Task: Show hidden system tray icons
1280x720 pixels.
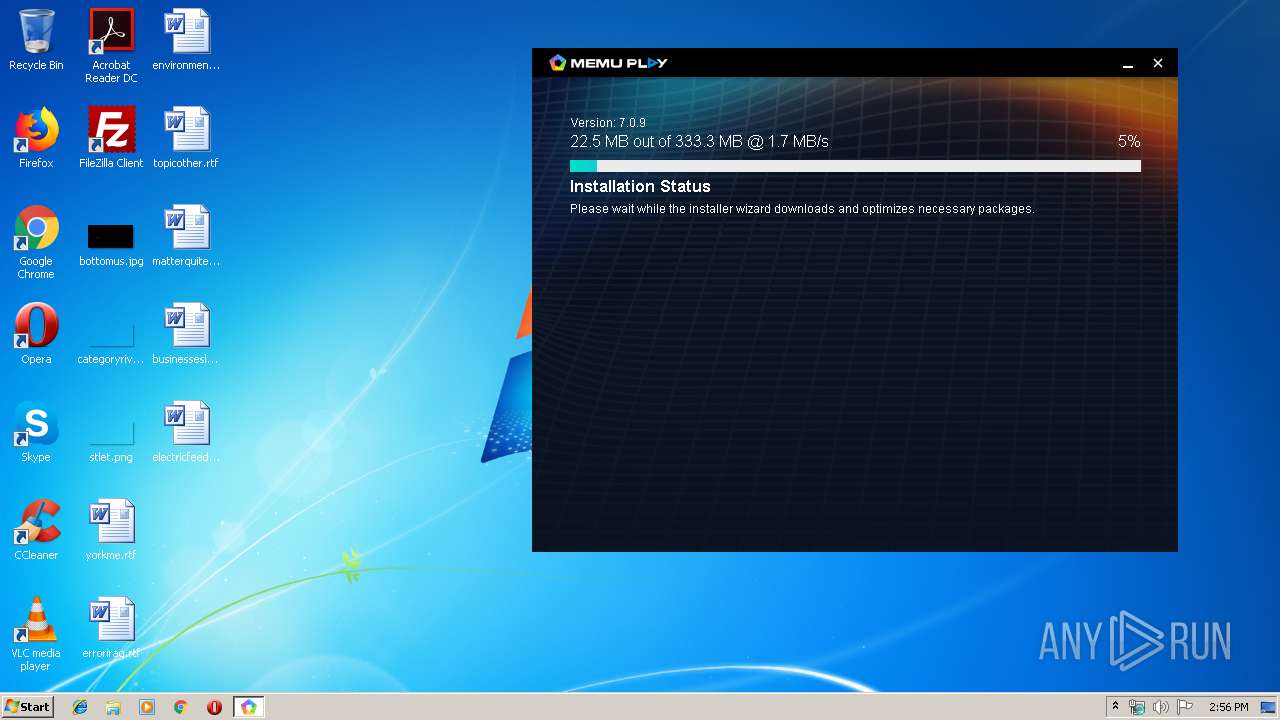Action: point(1115,707)
